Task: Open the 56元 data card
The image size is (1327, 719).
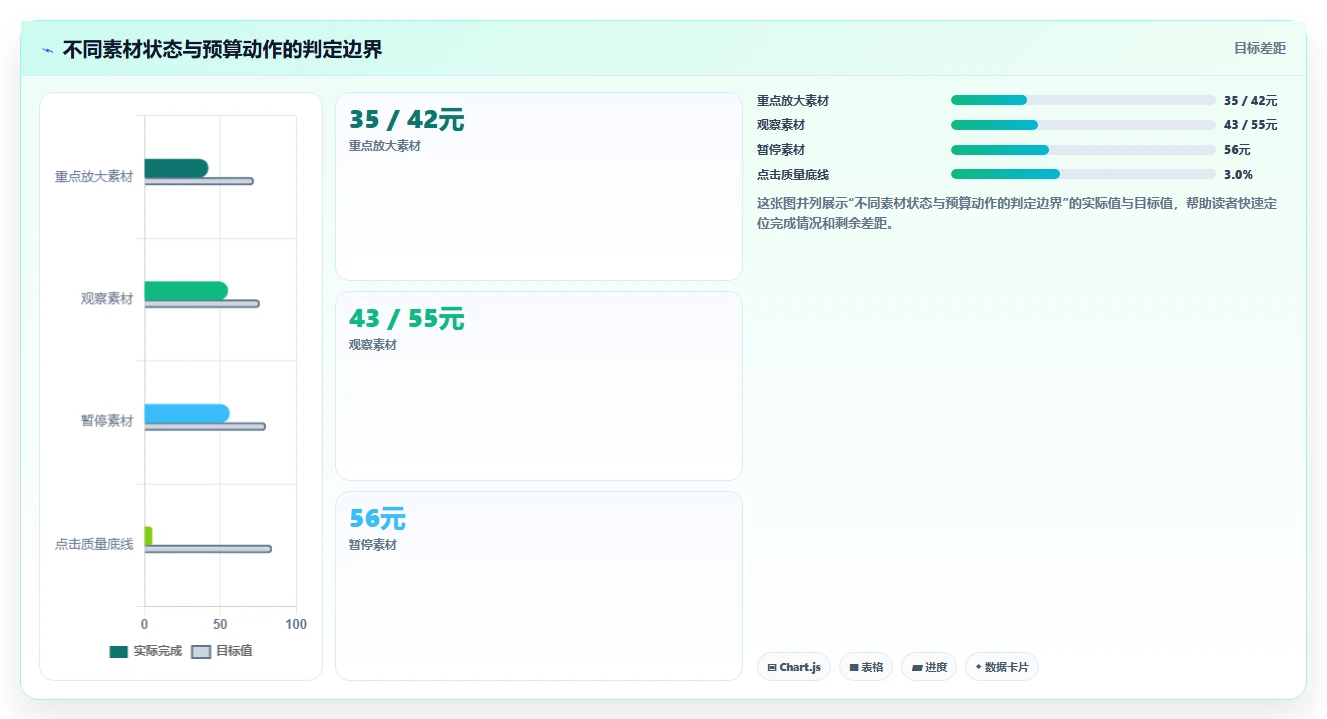Action: pos(539,586)
